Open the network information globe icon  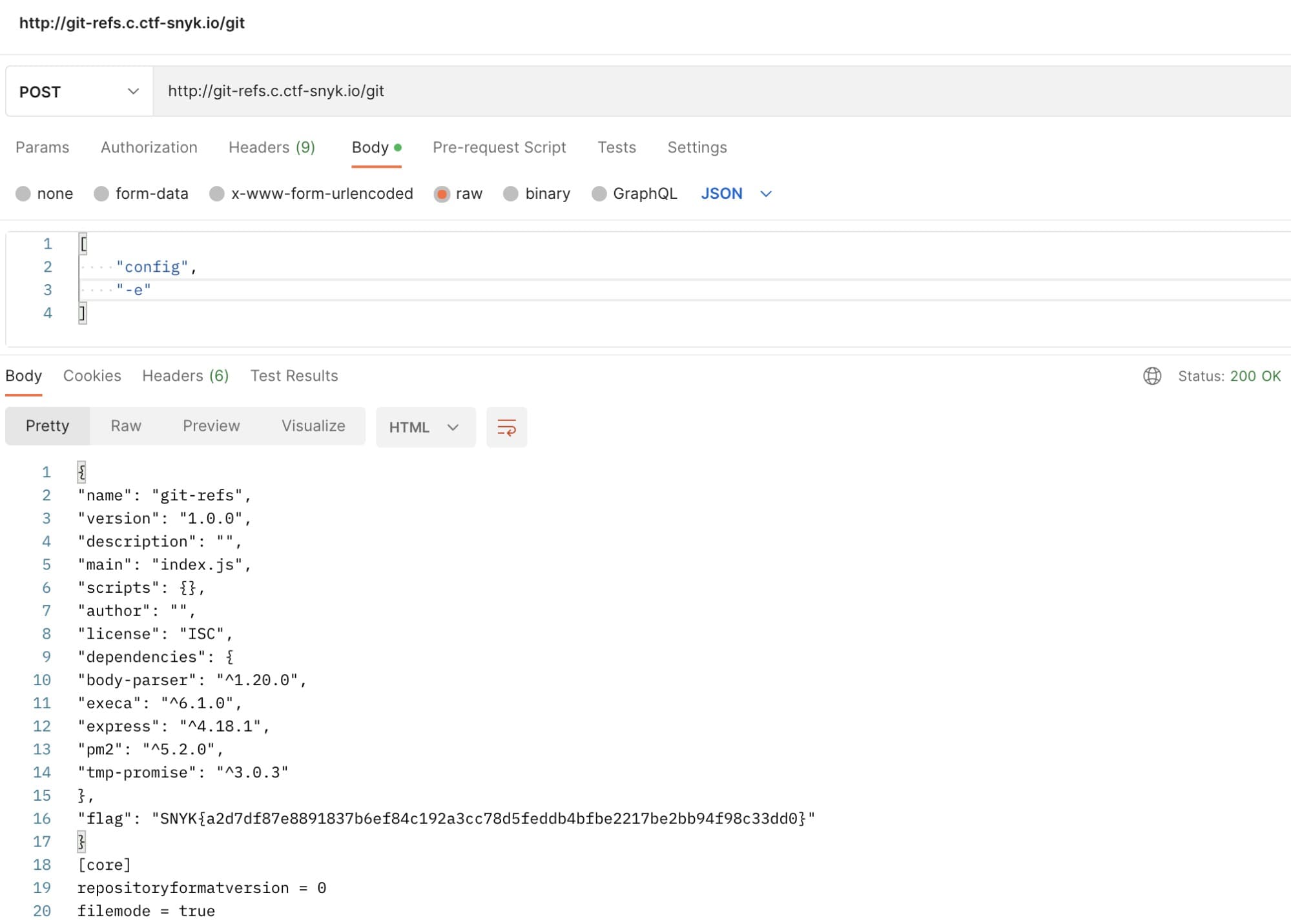pyautogui.click(x=1153, y=376)
